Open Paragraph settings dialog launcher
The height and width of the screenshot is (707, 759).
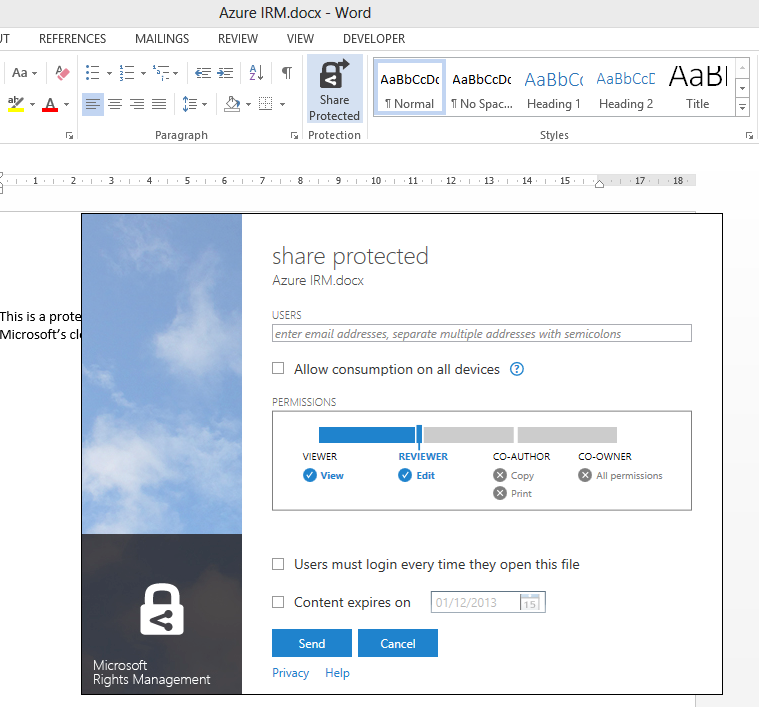pos(294,136)
